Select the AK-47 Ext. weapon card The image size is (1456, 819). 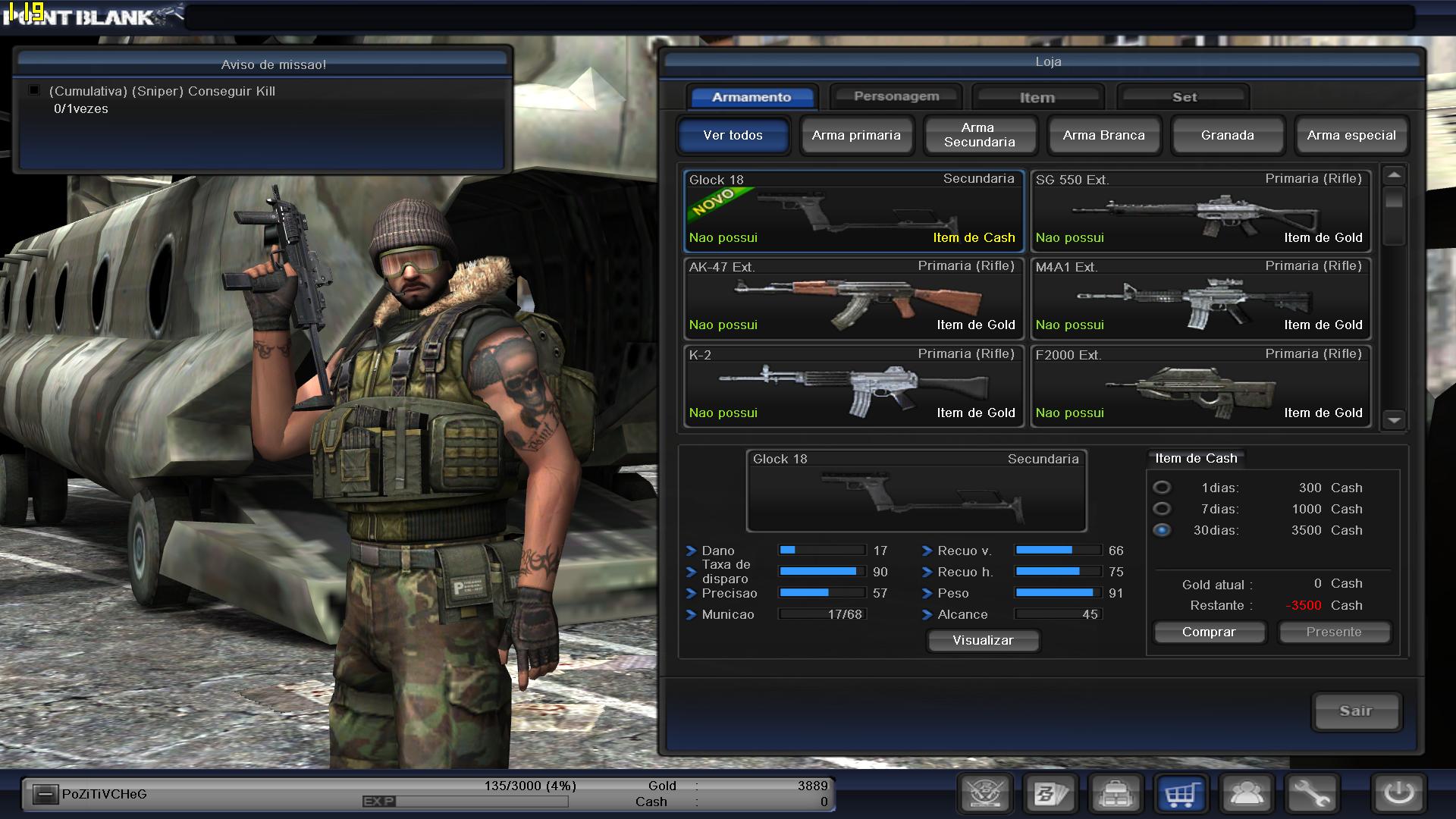[853, 298]
